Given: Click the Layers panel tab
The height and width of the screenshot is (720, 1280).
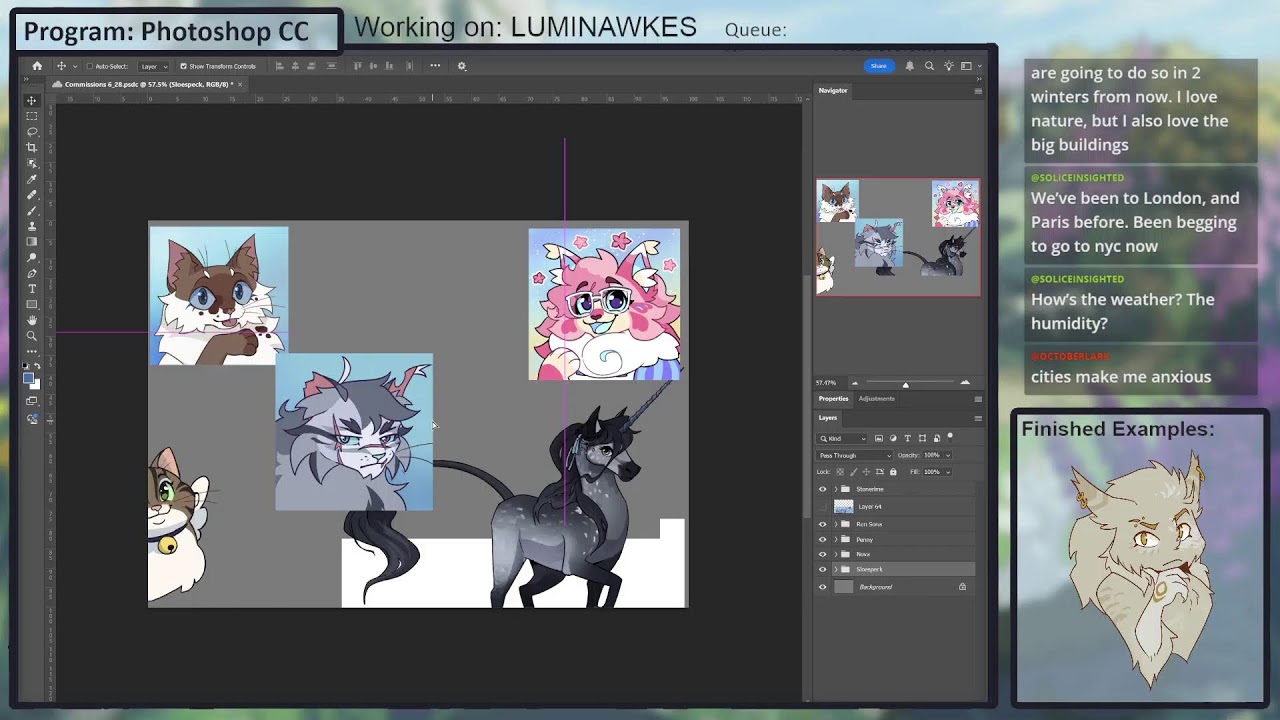Looking at the screenshot, I should (x=828, y=418).
